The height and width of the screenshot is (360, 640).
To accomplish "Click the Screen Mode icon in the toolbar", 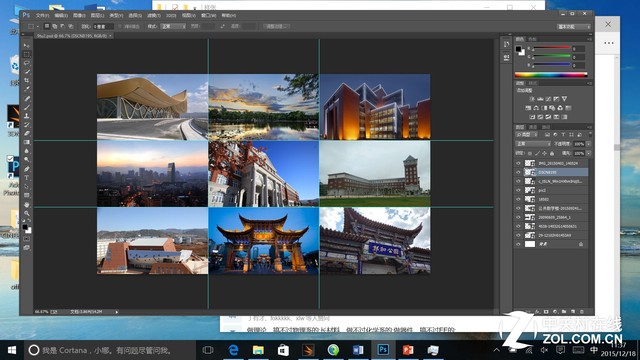I will [27, 247].
